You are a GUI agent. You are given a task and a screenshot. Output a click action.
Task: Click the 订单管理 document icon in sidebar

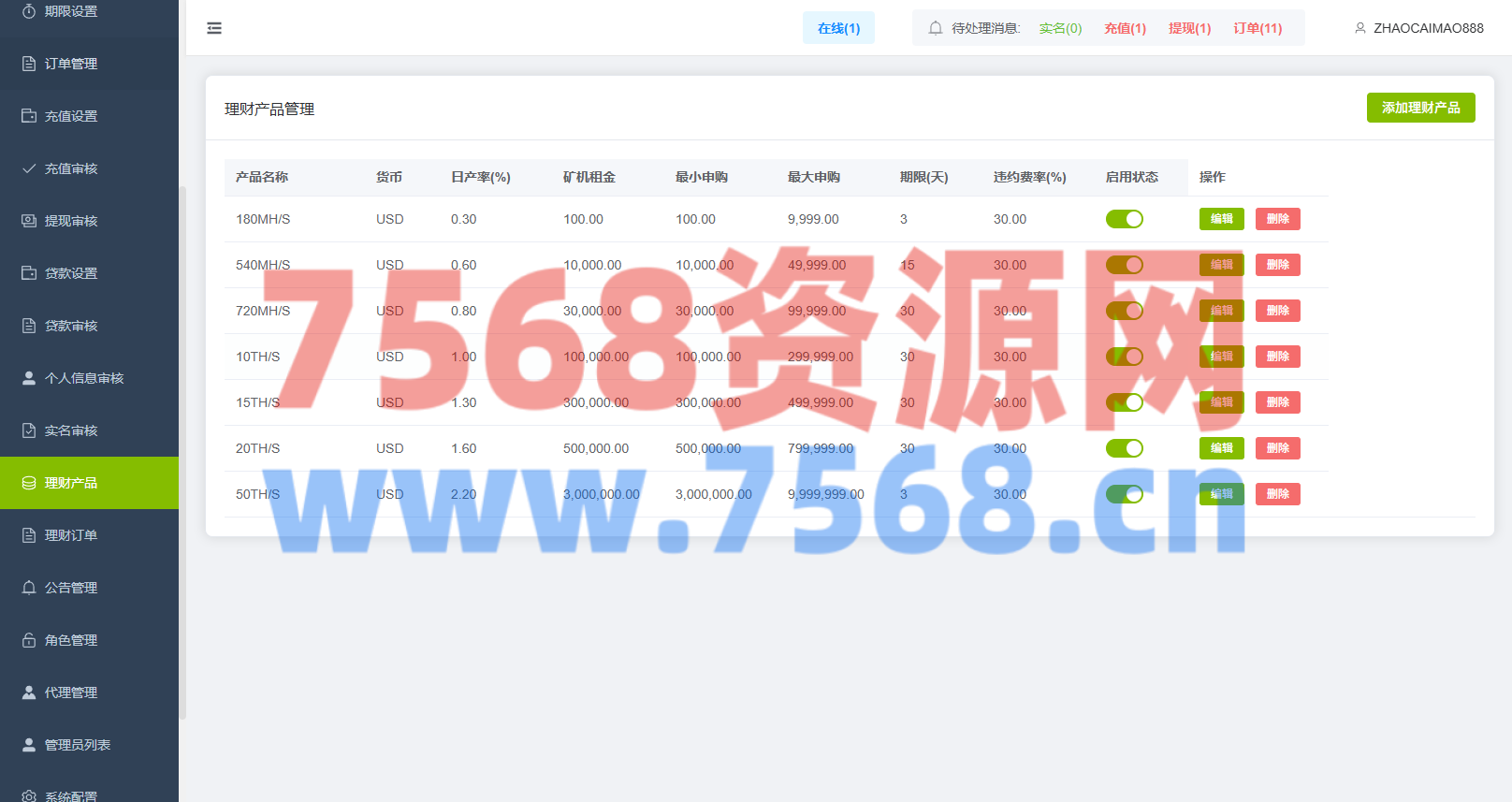[29, 64]
